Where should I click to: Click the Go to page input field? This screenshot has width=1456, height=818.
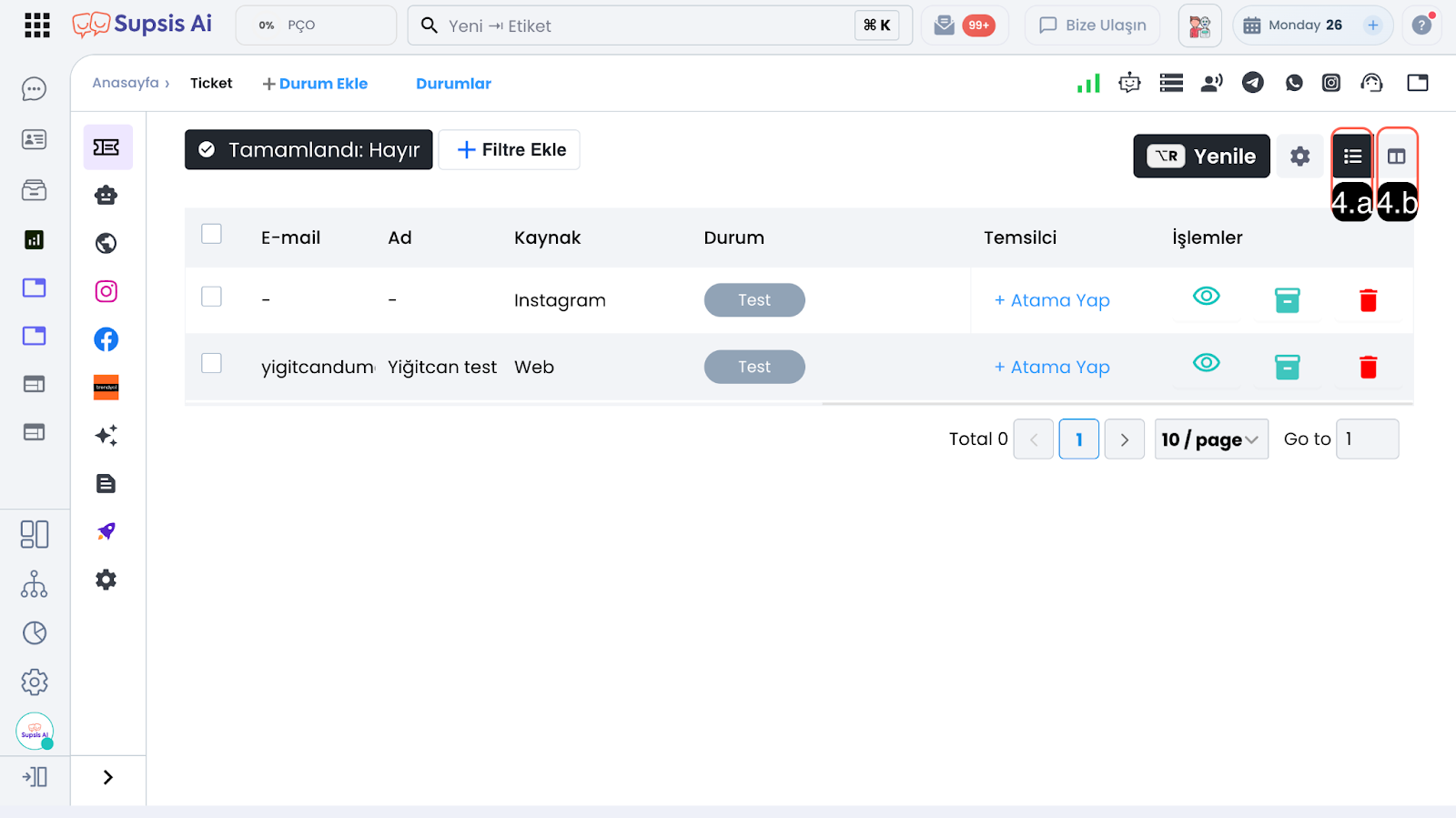[x=1366, y=439]
